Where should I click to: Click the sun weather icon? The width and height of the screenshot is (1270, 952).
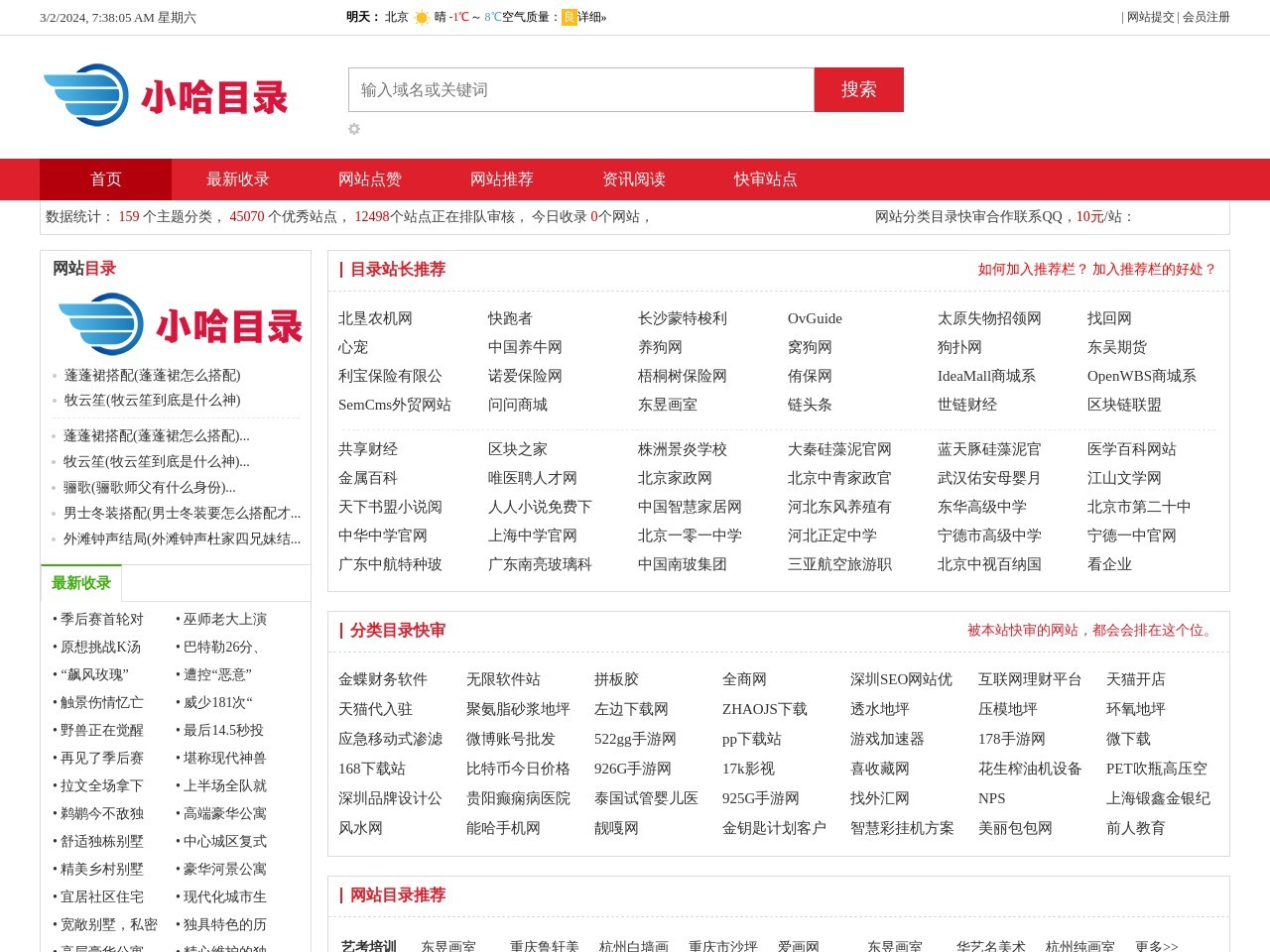(x=422, y=17)
